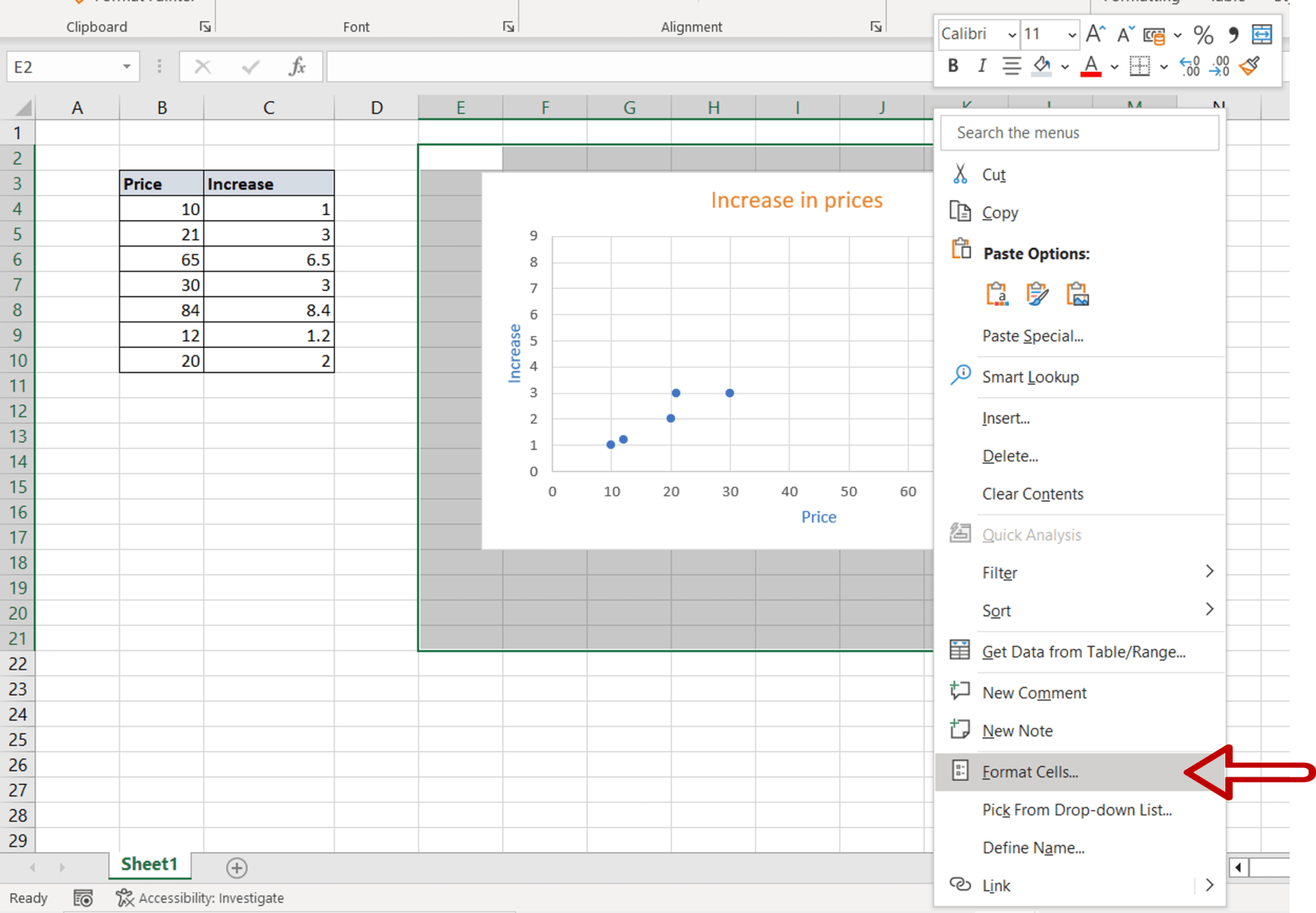Click the Increase Decimal icon

[x=1189, y=67]
